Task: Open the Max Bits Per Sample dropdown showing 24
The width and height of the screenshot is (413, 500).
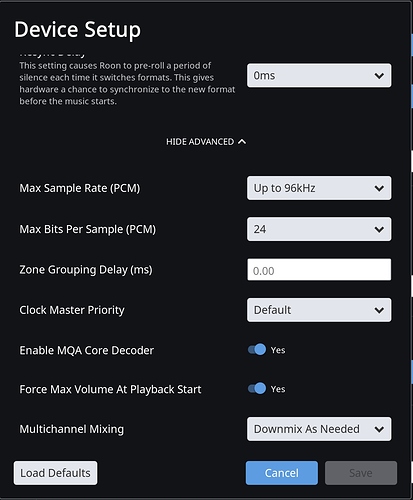Action: (x=319, y=229)
